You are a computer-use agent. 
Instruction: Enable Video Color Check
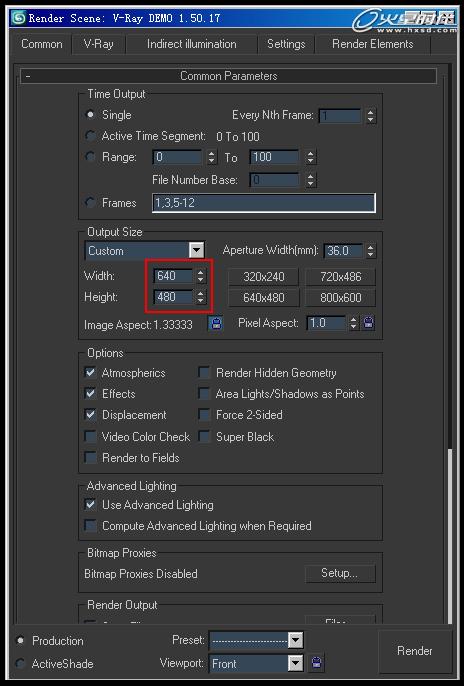pyautogui.click(x=91, y=436)
